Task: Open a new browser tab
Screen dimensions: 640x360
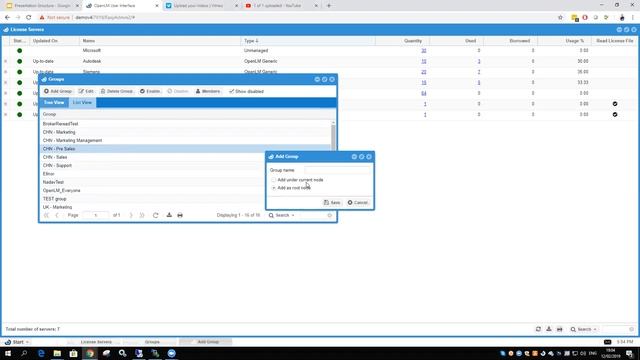Action: [329, 6]
